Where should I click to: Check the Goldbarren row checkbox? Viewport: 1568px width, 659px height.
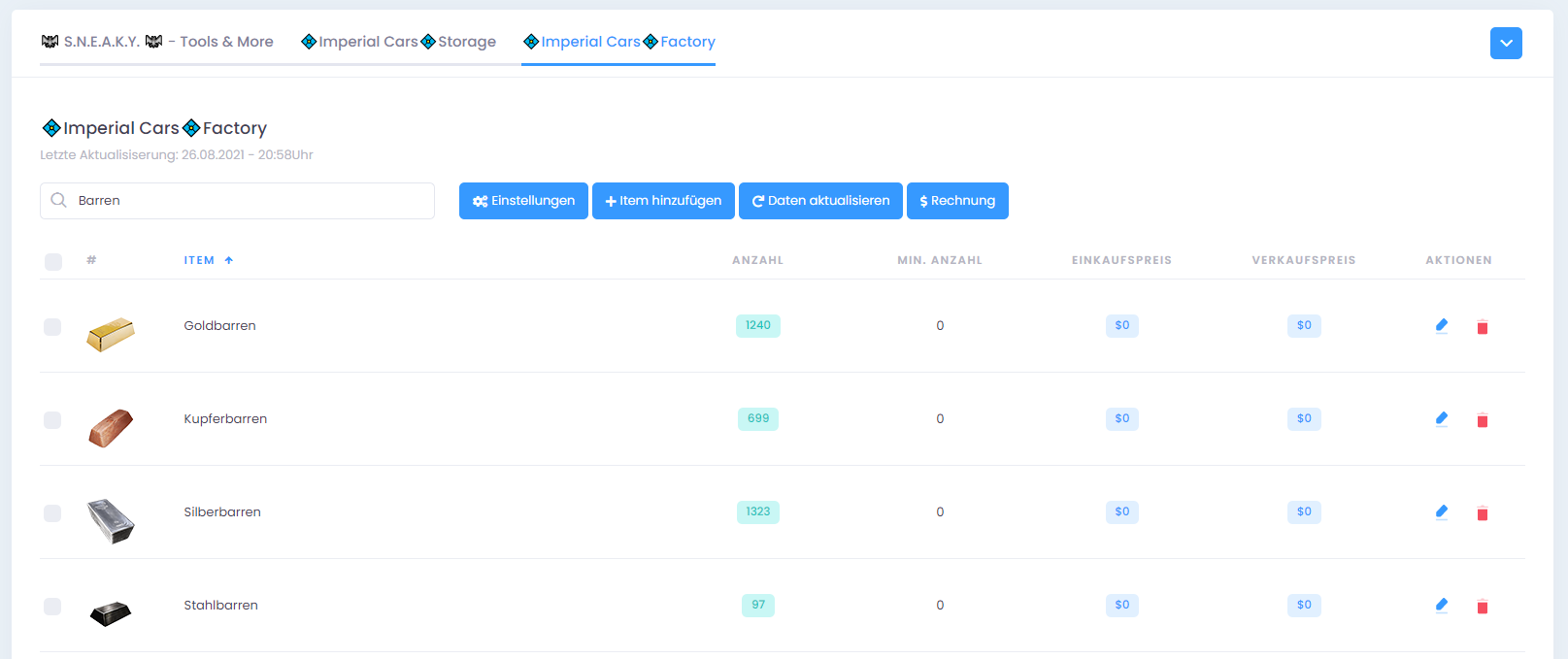(x=52, y=327)
